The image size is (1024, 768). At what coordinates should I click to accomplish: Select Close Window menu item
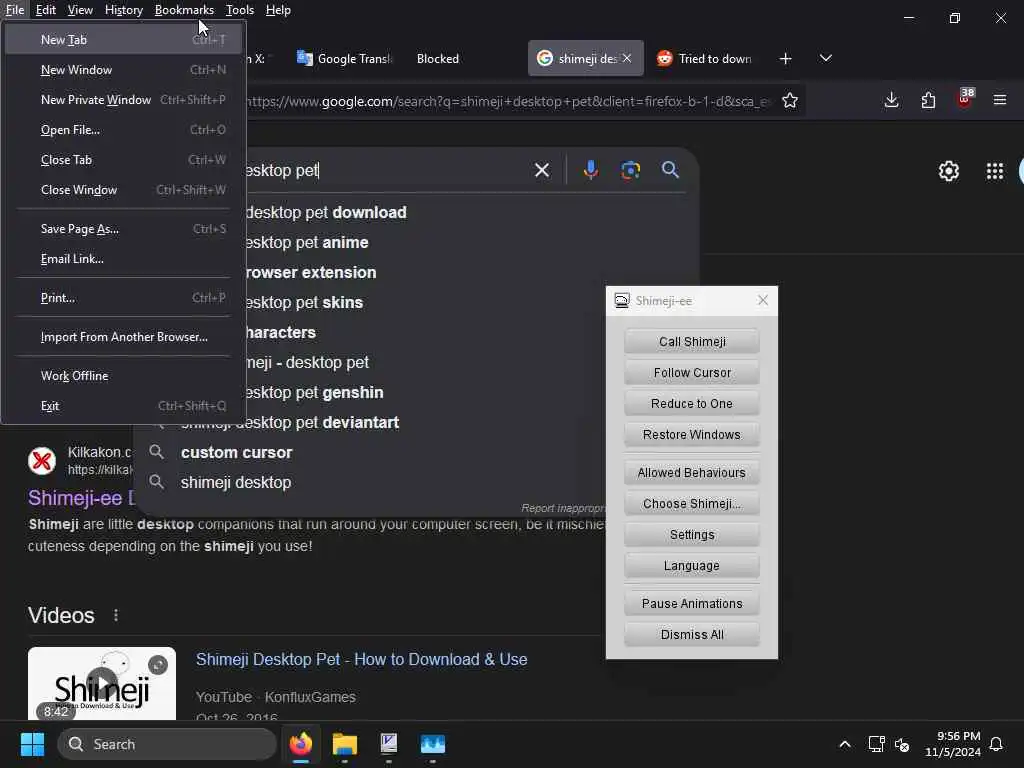tap(123, 190)
